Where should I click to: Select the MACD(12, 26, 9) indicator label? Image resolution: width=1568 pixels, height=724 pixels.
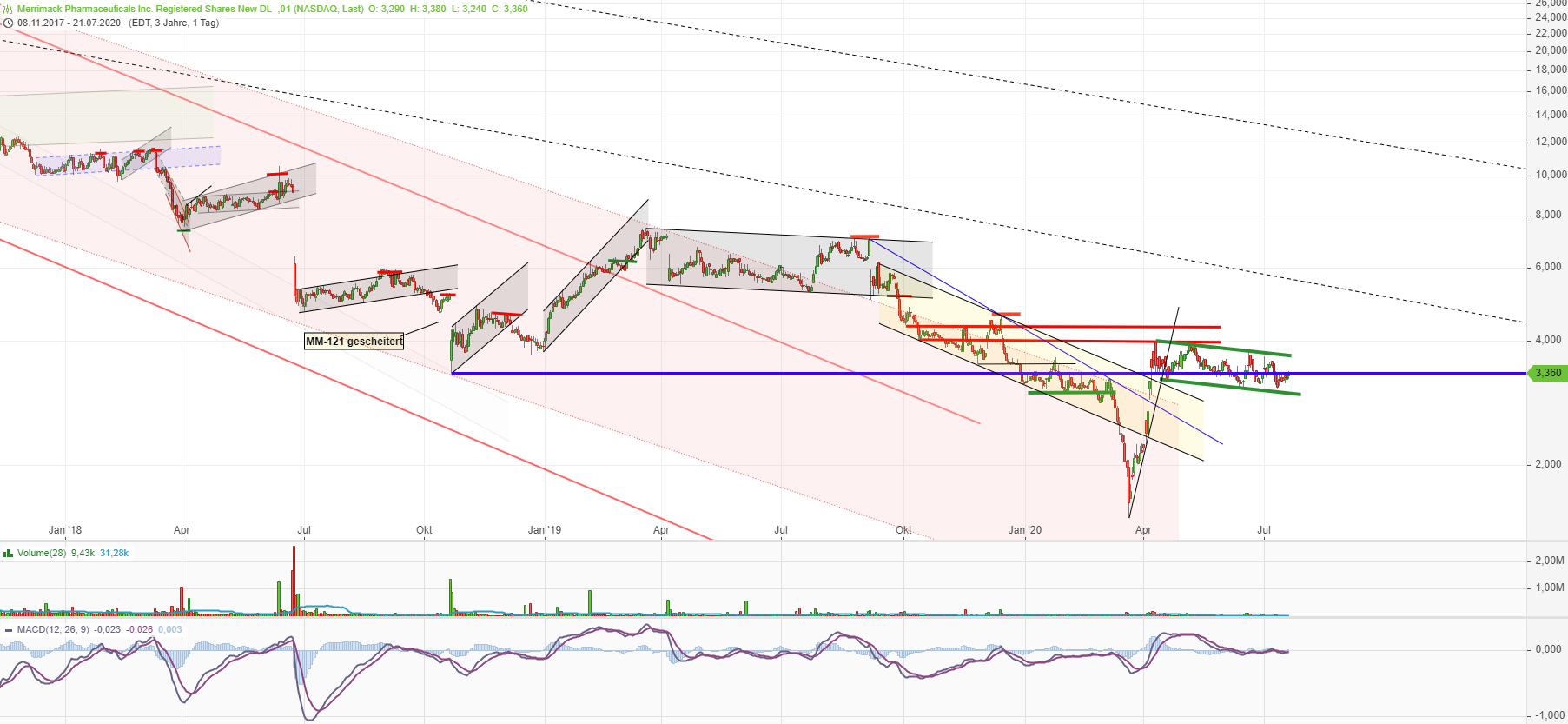[x=53, y=629]
